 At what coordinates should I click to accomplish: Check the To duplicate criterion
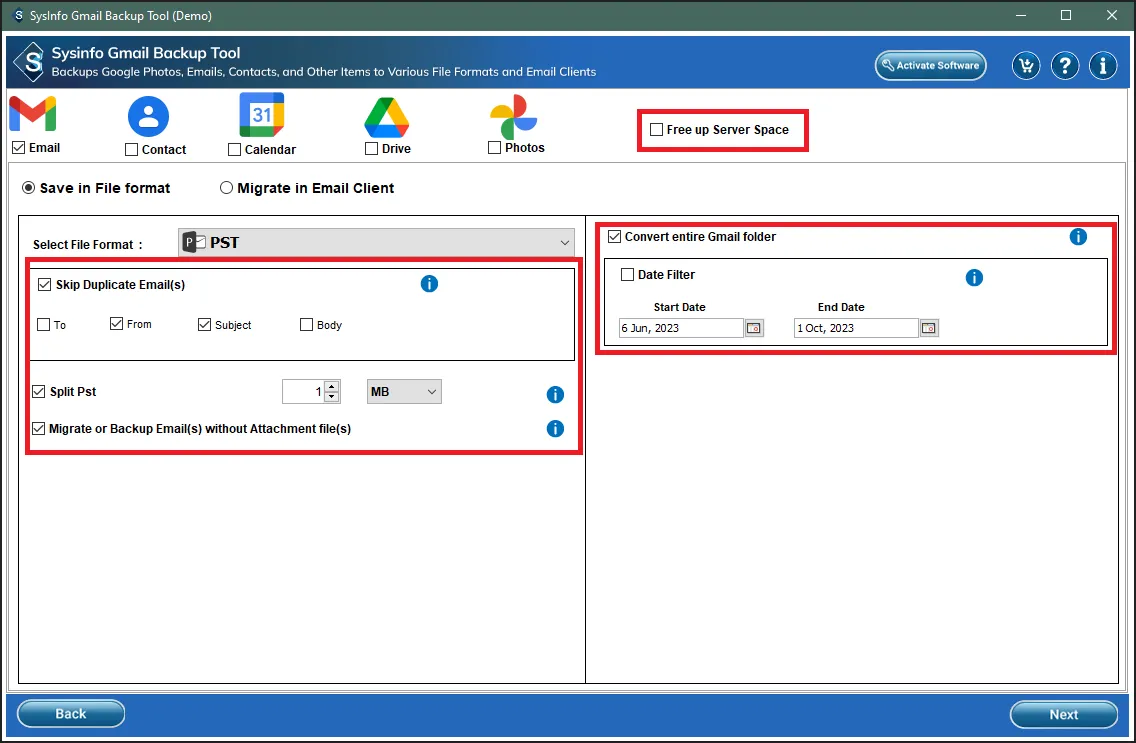click(43, 324)
